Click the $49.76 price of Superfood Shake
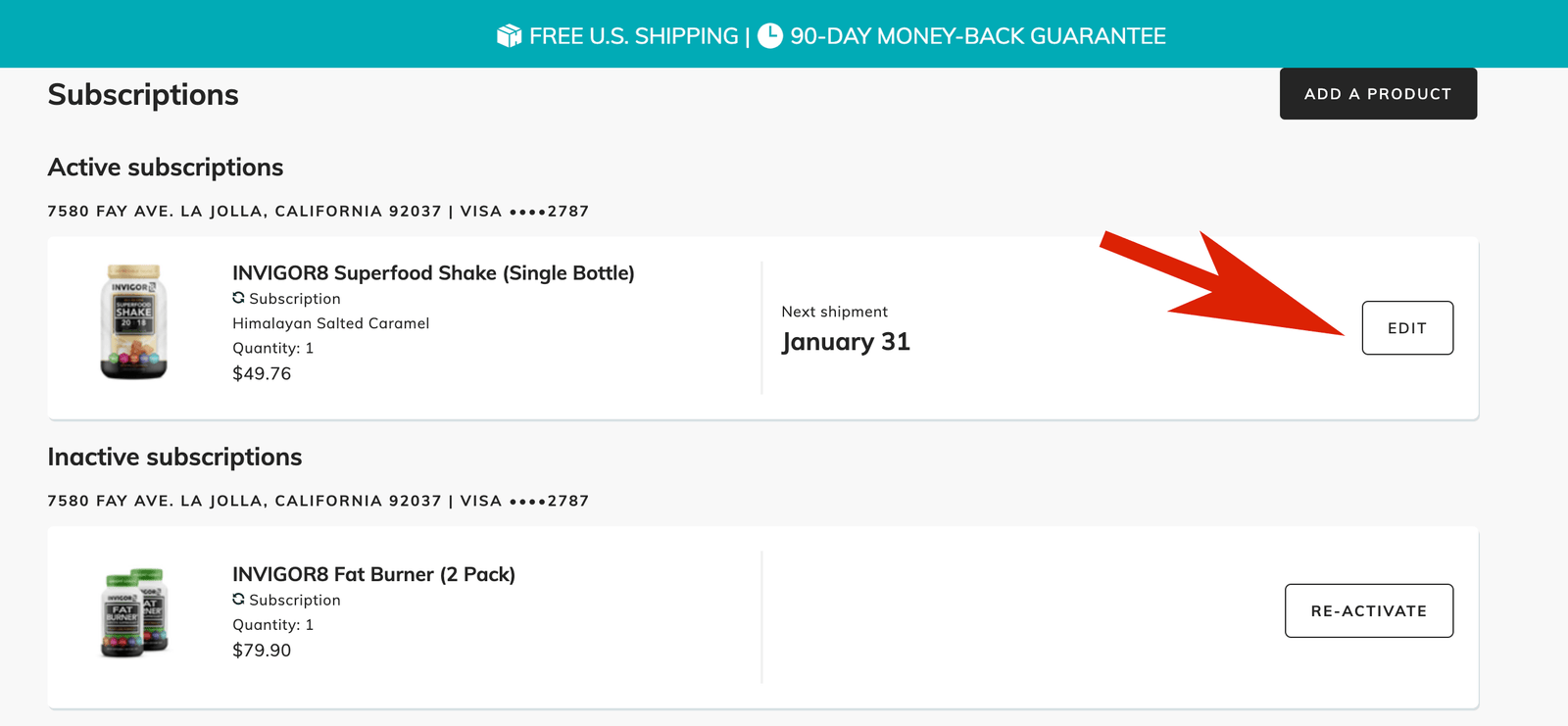 pyautogui.click(x=262, y=373)
